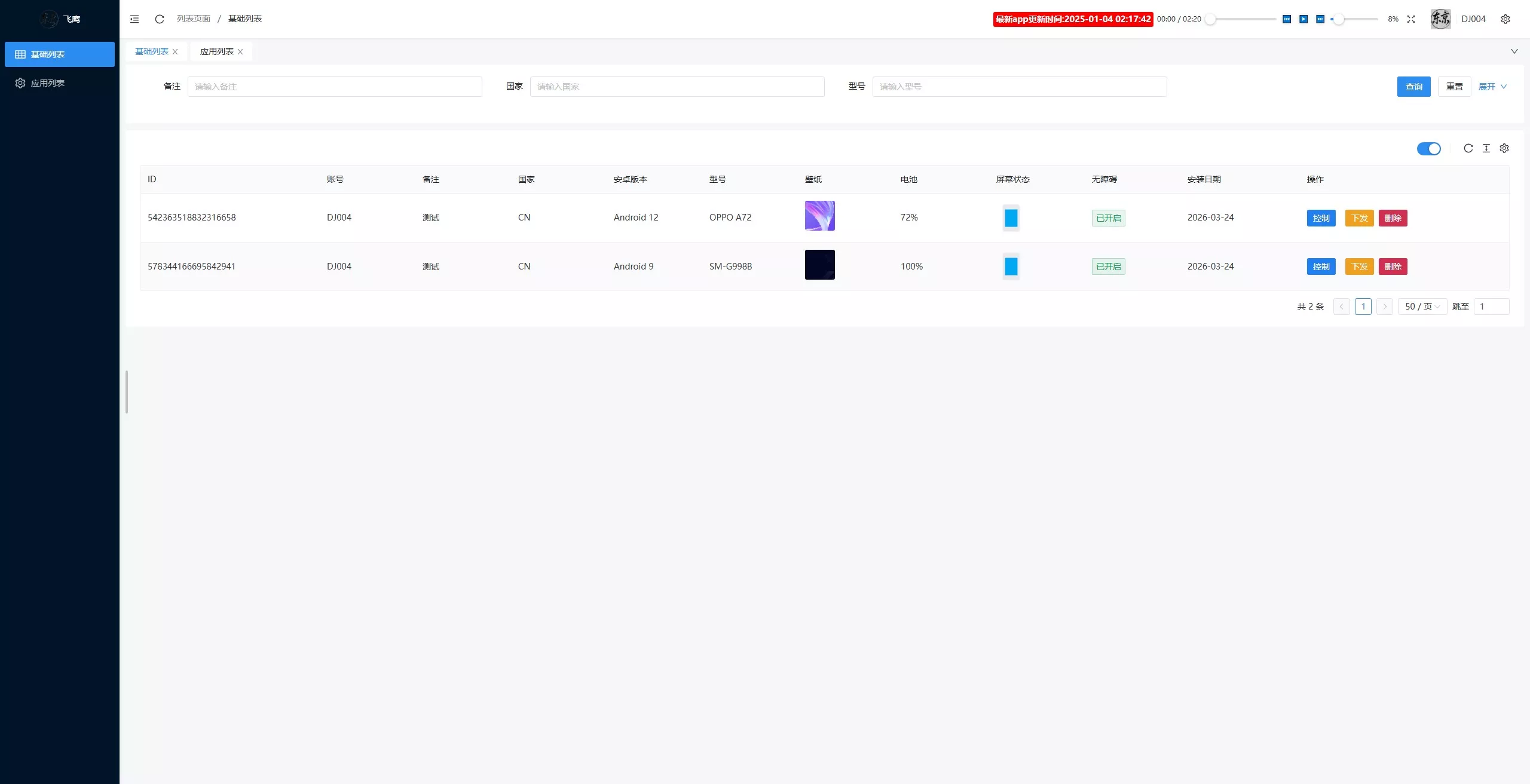Click 已开启 accessibility badge on second row
This screenshot has height=784, width=1530.
click(x=1108, y=267)
